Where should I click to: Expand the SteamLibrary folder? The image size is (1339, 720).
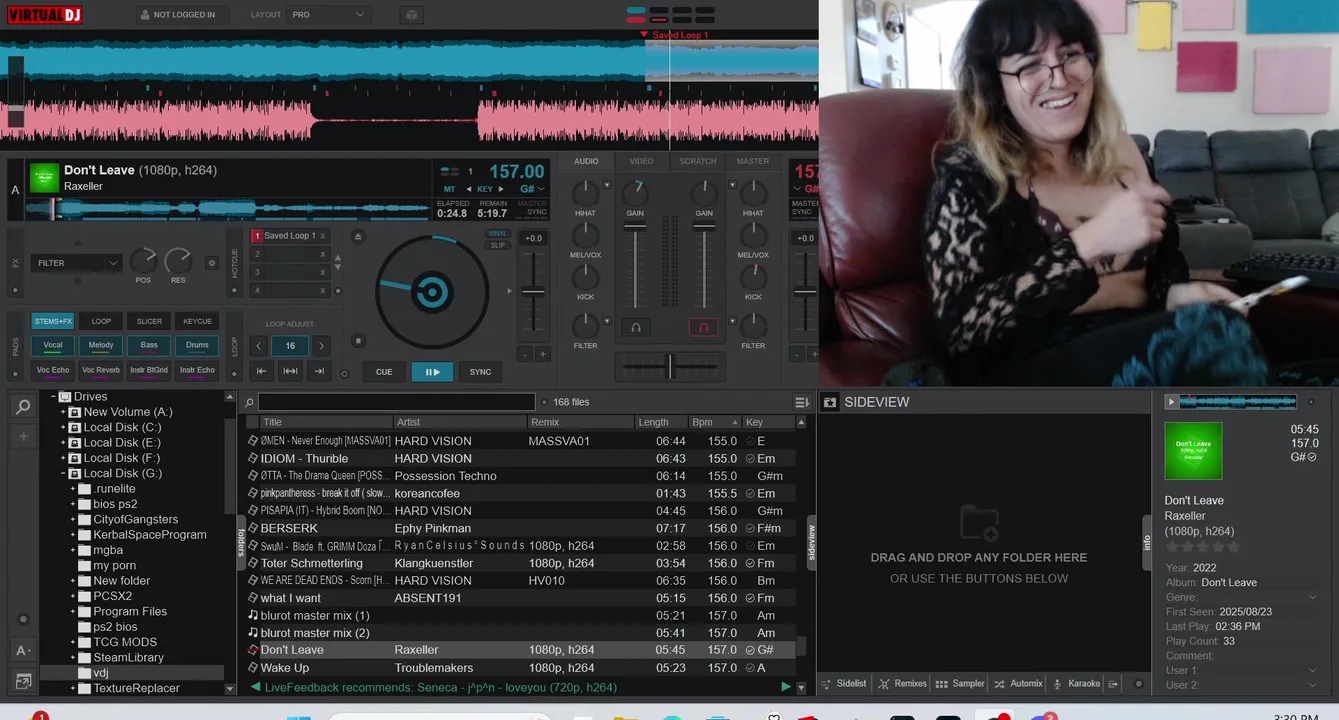[x=73, y=657]
